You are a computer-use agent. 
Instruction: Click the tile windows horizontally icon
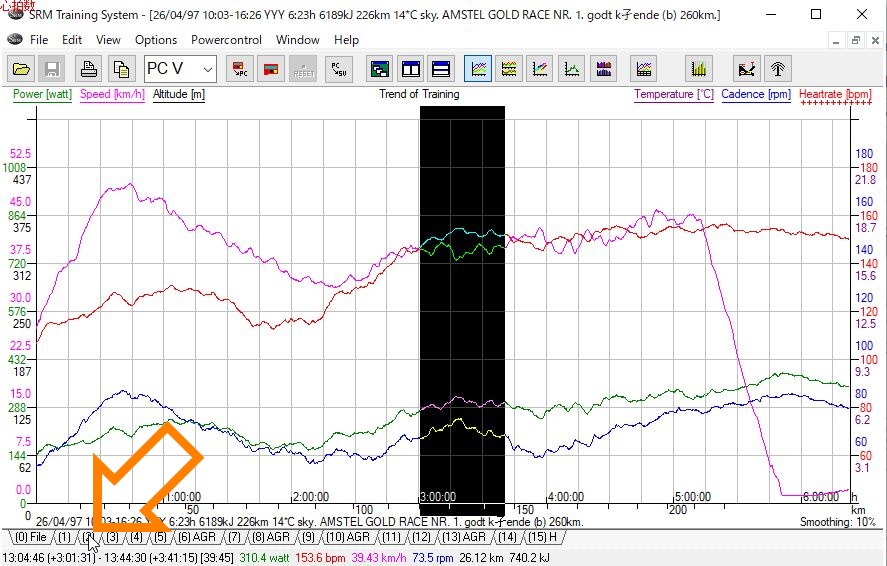tap(441, 69)
